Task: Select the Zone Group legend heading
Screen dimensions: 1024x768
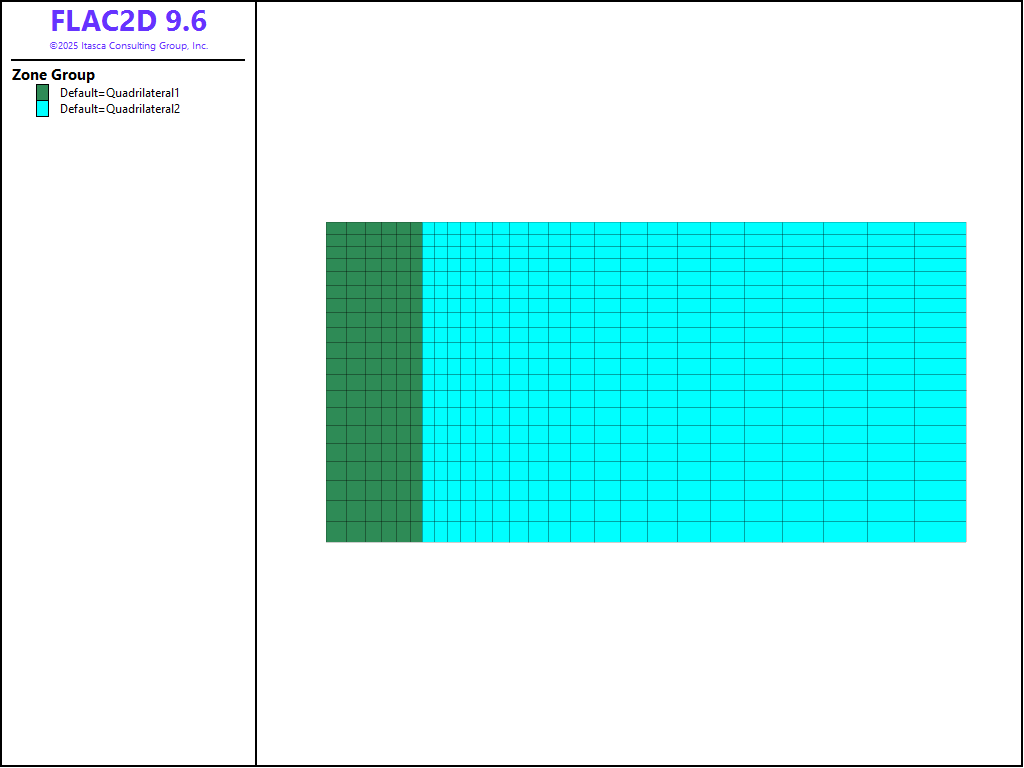Action: (x=53, y=75)
